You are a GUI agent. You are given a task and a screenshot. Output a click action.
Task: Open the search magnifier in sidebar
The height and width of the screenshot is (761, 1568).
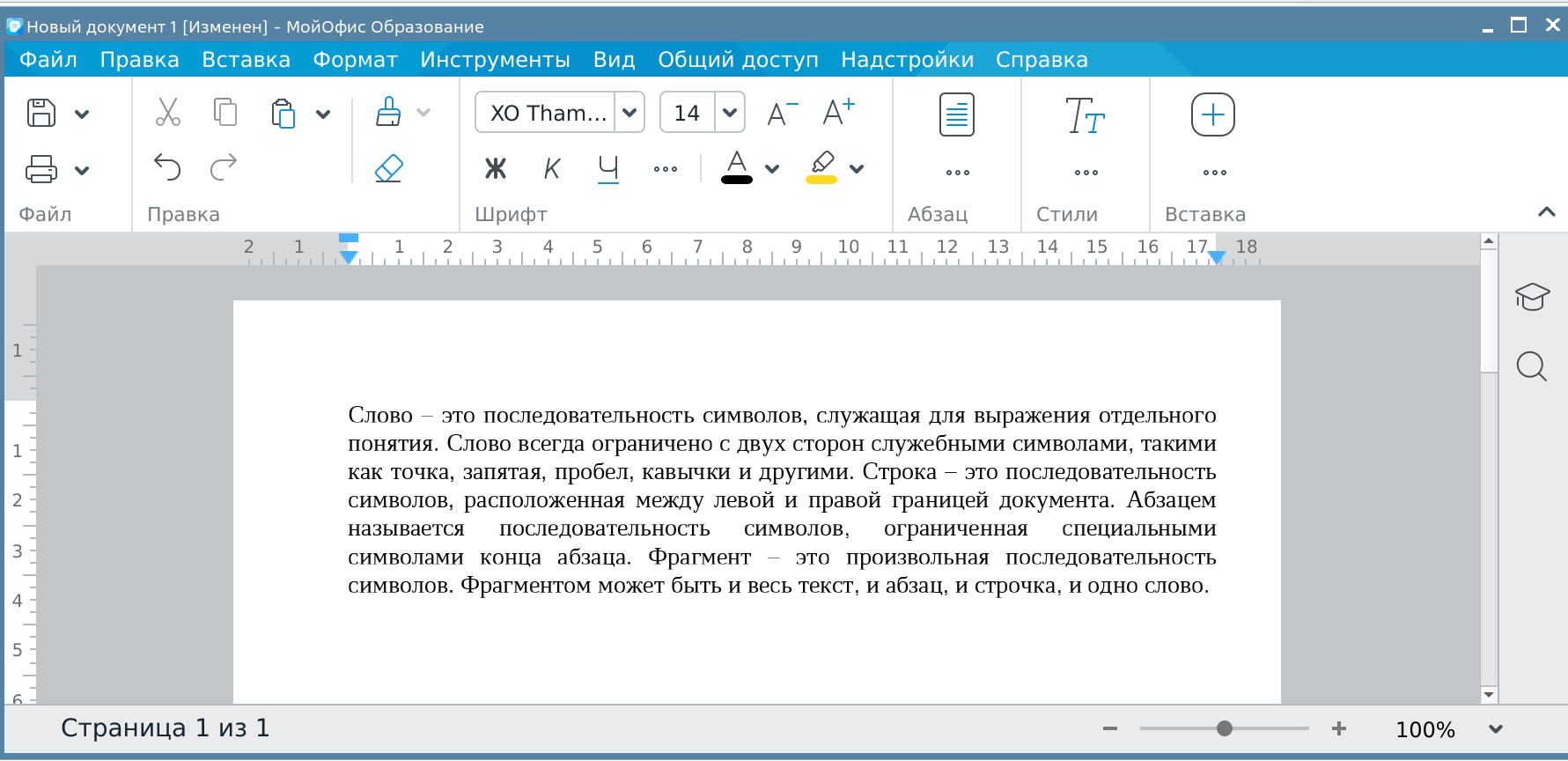coord(1532,366)
